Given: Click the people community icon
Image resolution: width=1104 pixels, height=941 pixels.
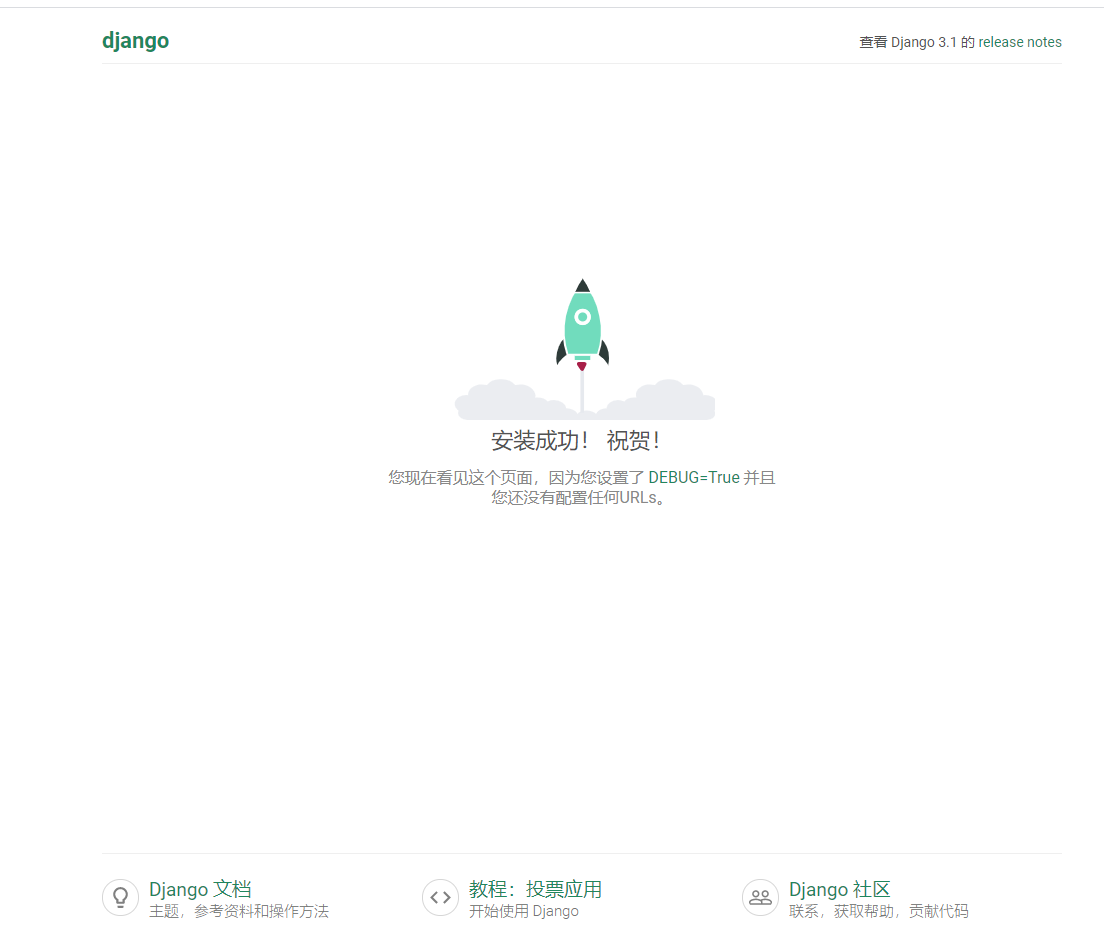Looking at the screenshot, I should coord(760,897).
